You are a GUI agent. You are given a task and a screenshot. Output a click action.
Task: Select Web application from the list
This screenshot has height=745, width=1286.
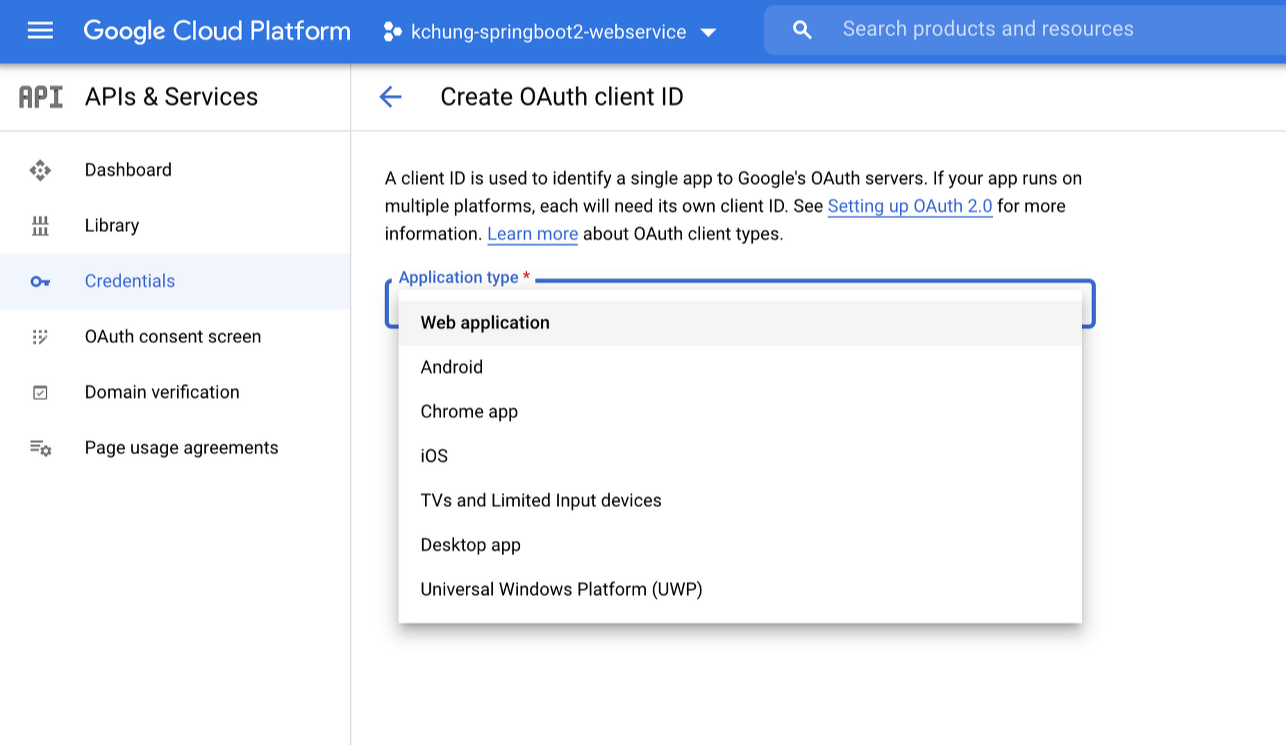tap(485, 323)
